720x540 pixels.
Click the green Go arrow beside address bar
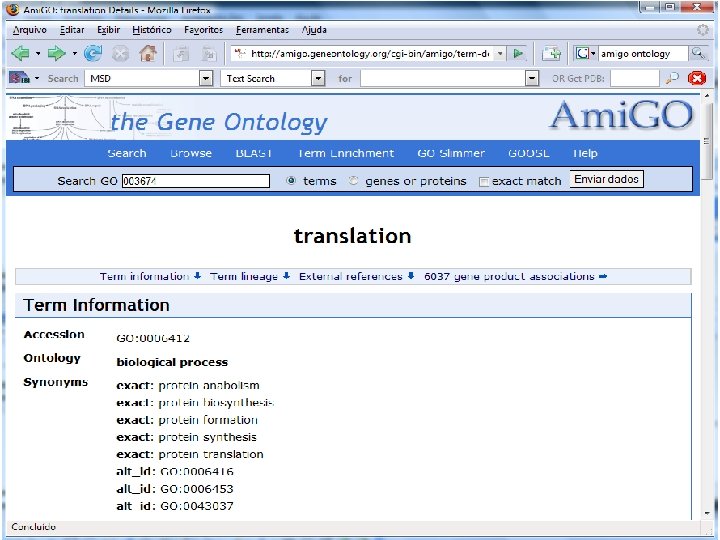pyautogui.click(x=519, y=53)
